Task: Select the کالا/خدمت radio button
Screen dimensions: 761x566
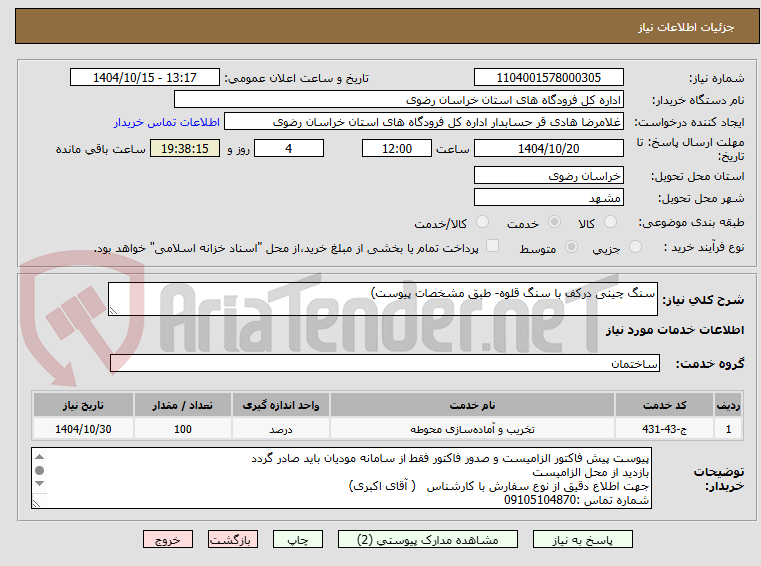Action: (482, 222)
